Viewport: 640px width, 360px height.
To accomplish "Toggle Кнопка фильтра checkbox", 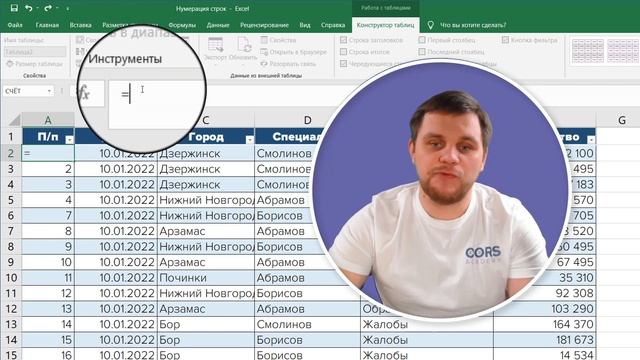I will tap(505, 40).
